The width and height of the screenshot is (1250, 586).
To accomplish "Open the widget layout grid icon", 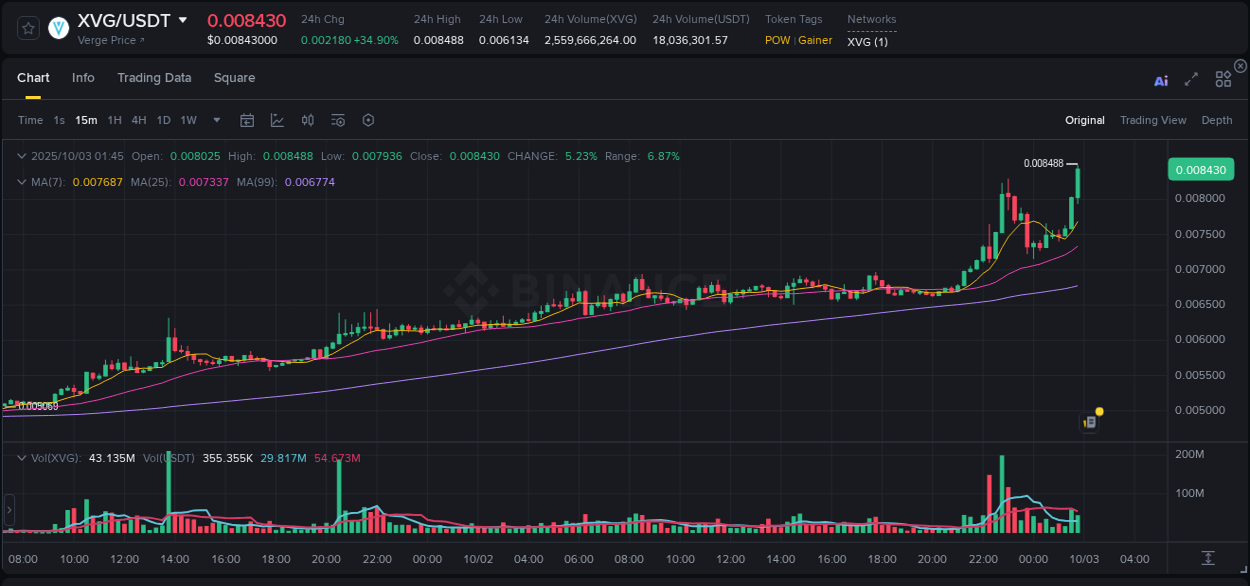I will 1223,79.
